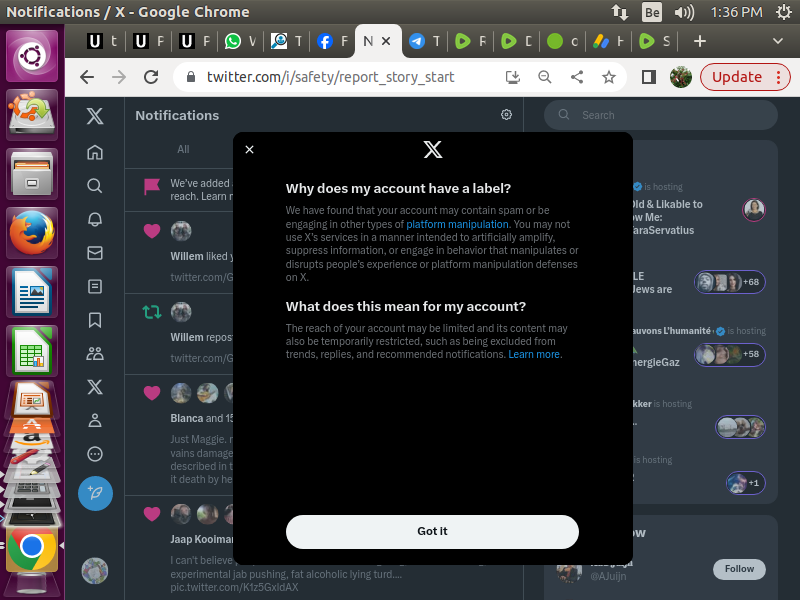Click the compose post button
The image size is (800, 600).
point(95,493)
